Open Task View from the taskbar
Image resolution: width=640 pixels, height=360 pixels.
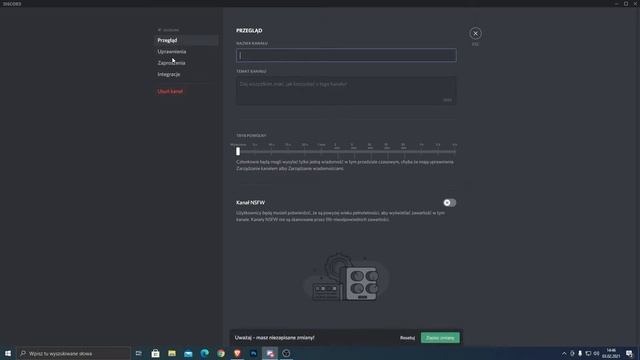click(139, 353)
